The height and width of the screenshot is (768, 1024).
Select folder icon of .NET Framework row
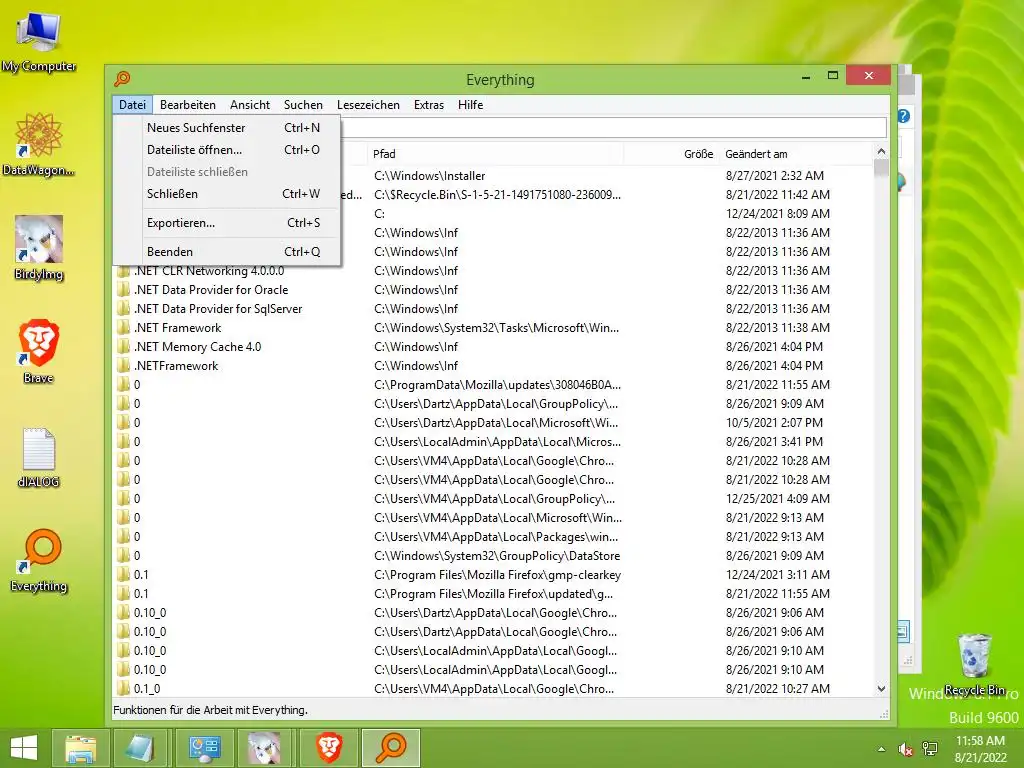[x=123, y=327]
